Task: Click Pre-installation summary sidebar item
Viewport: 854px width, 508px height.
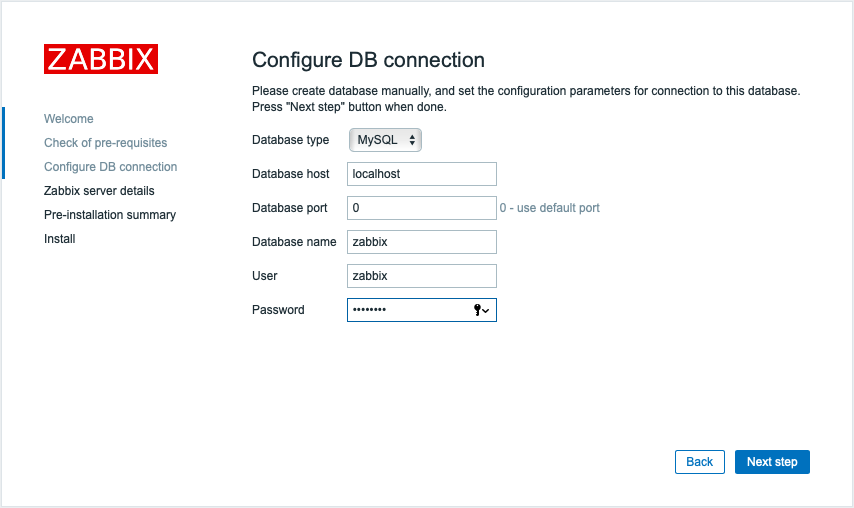Action: click(110, 215)
